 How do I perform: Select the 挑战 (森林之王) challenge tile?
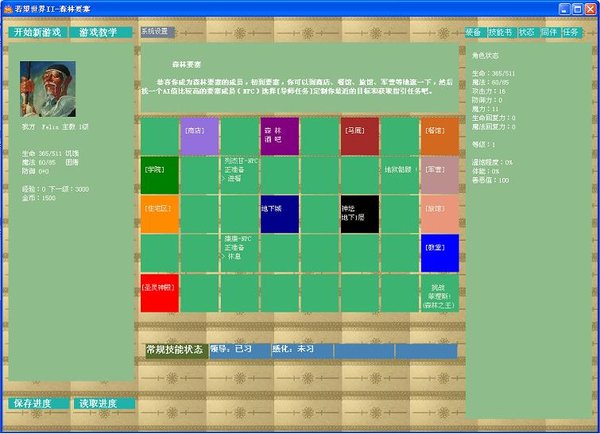[440, 293]
